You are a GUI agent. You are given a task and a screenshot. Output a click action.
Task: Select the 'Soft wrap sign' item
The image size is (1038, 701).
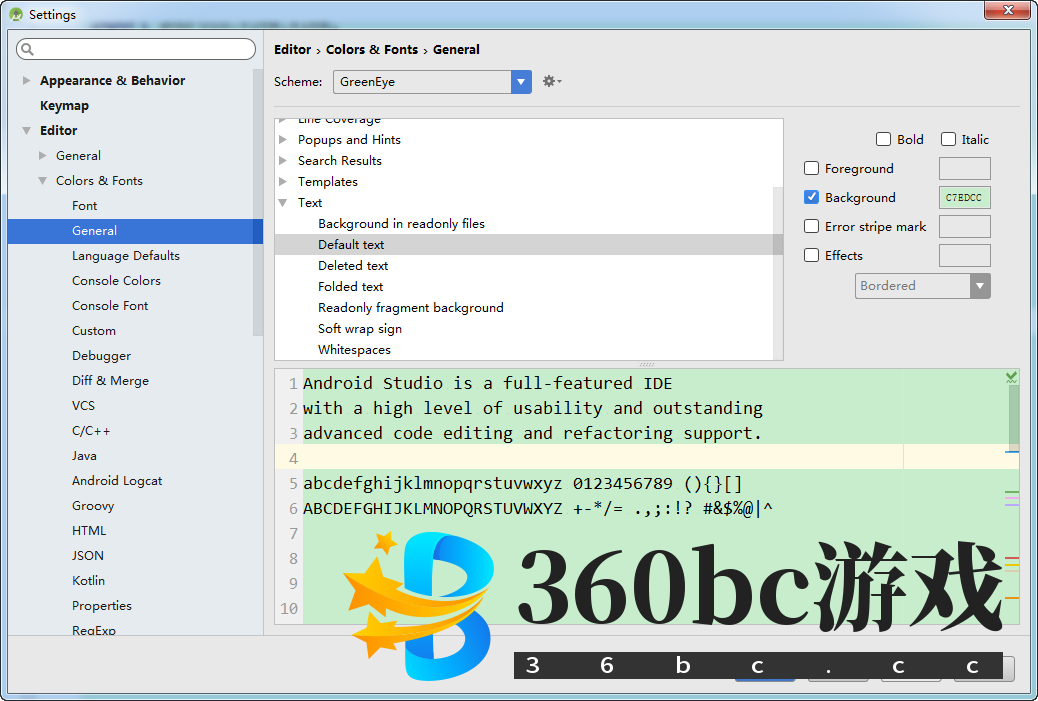(359, 329)
